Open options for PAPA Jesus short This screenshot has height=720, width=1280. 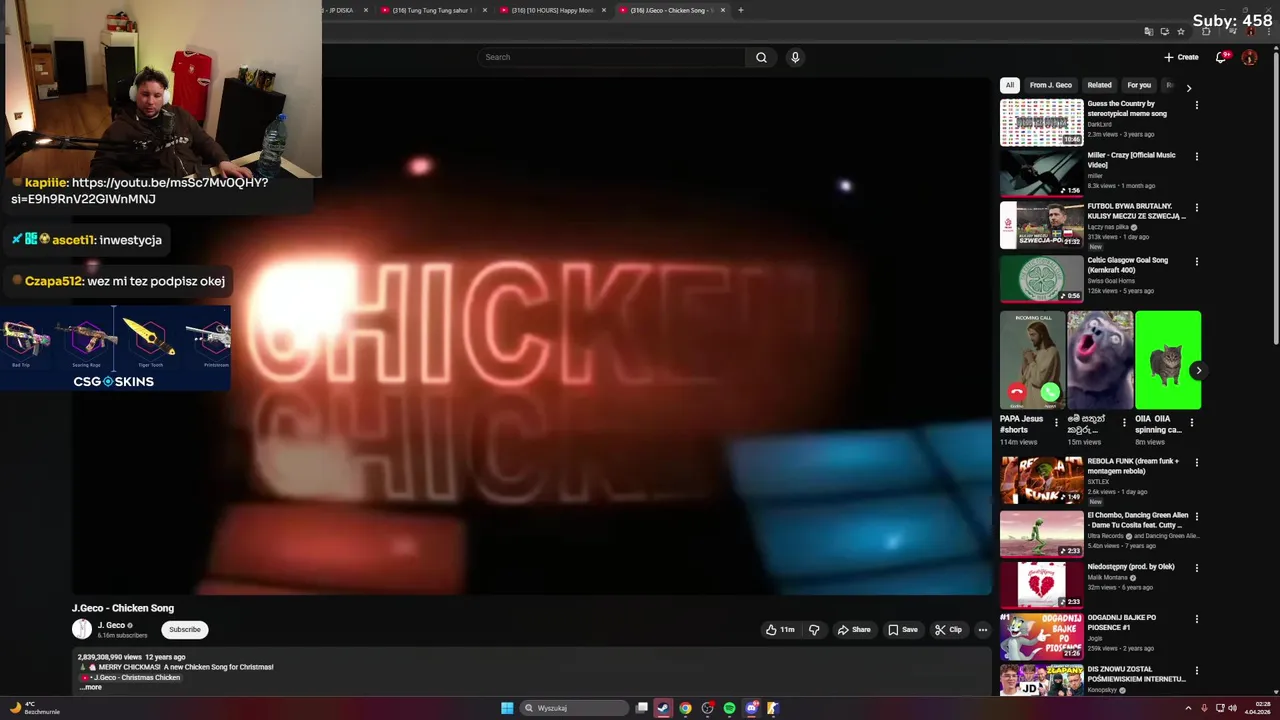(x=1056, y=422)
